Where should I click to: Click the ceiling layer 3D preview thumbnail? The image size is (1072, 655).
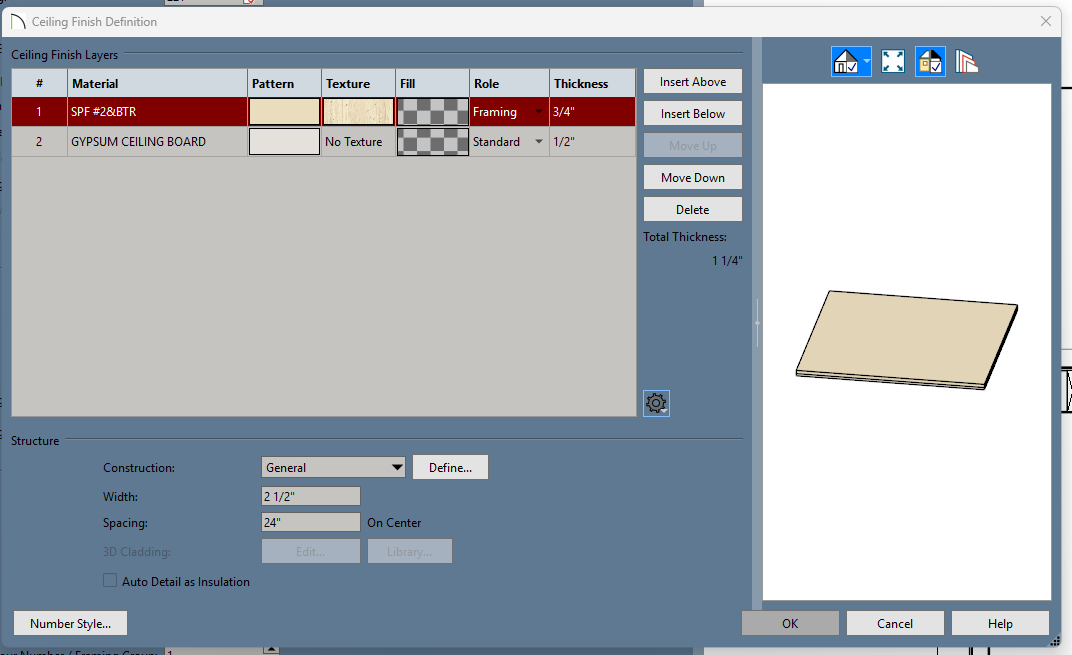(x=907, y=340)
